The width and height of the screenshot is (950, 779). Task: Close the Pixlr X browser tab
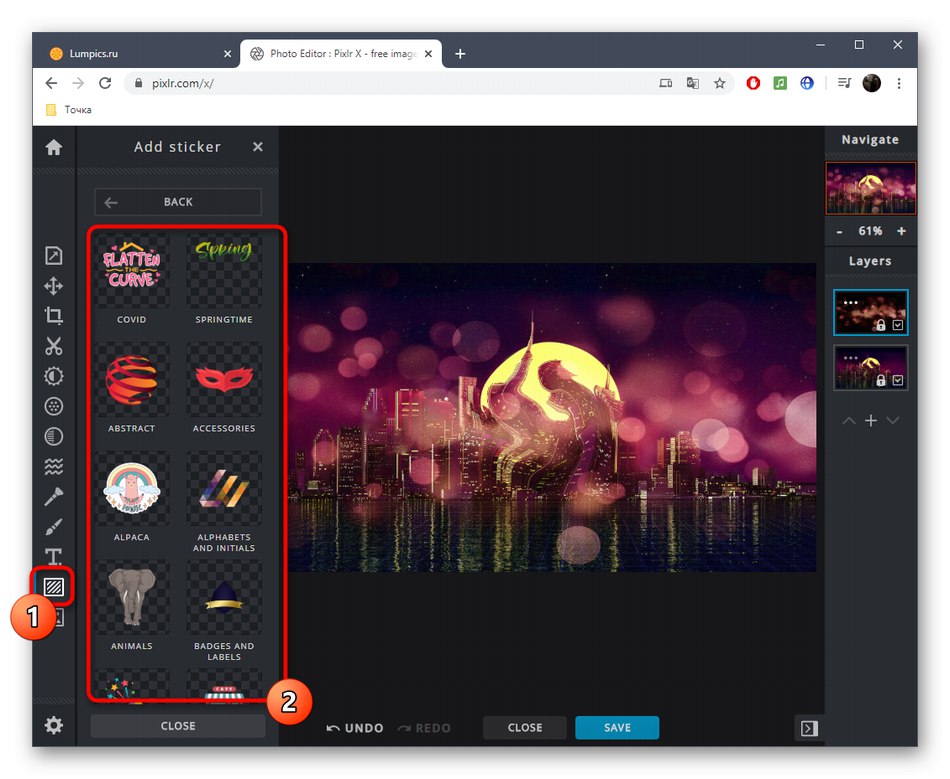428,54
